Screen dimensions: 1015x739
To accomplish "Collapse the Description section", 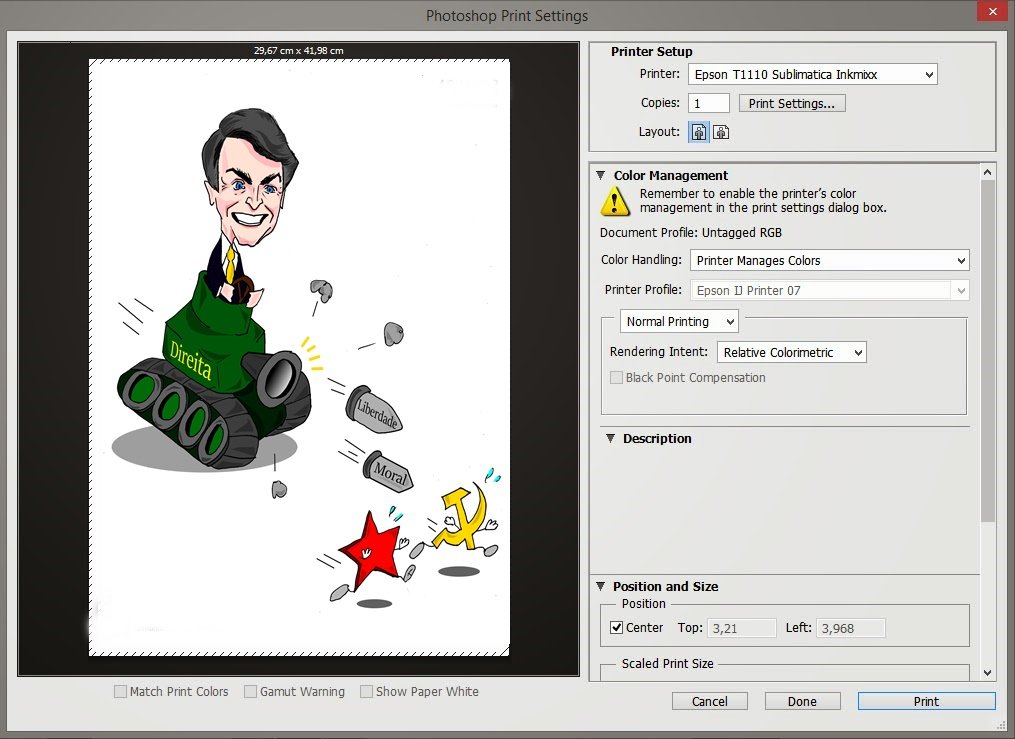I will click(x=609, y=438).
